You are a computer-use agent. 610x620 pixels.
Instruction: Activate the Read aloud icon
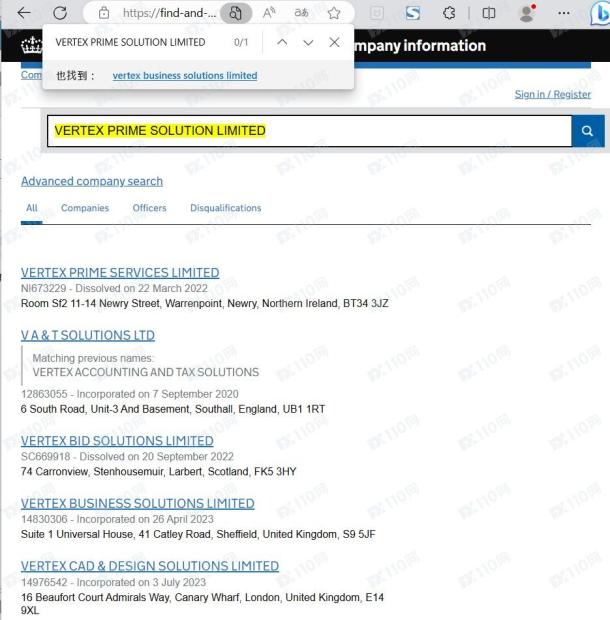point(269,13)
